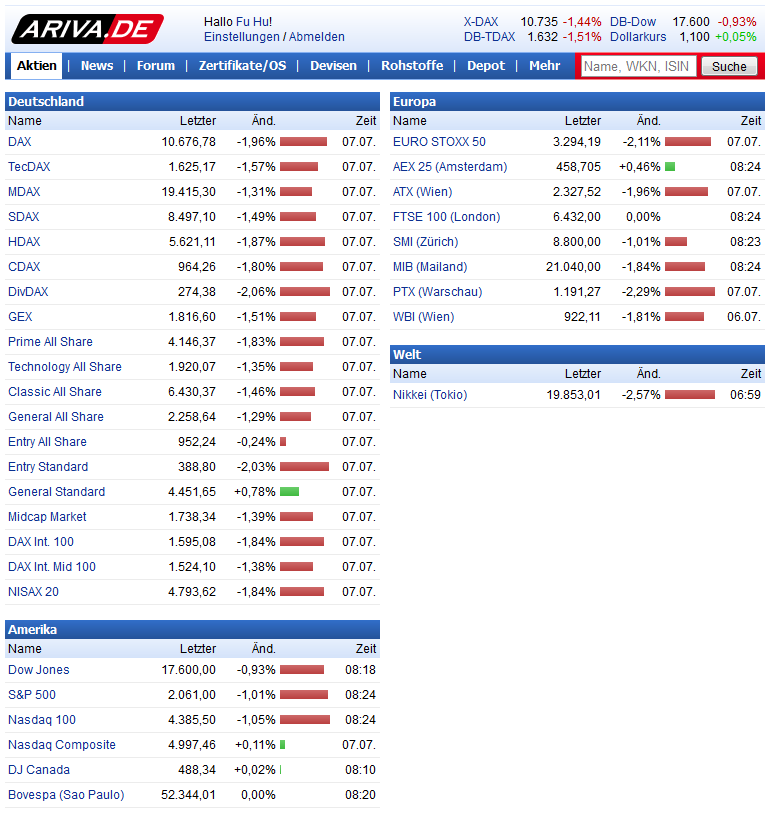776x817 pixels.
Task: Select Zertifikate/OS in navigation
Action: point(242,66)
